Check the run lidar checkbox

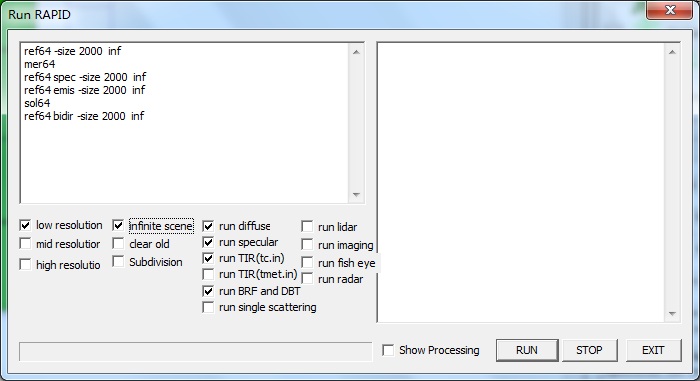pyautogui.click(x=307, y=227)
